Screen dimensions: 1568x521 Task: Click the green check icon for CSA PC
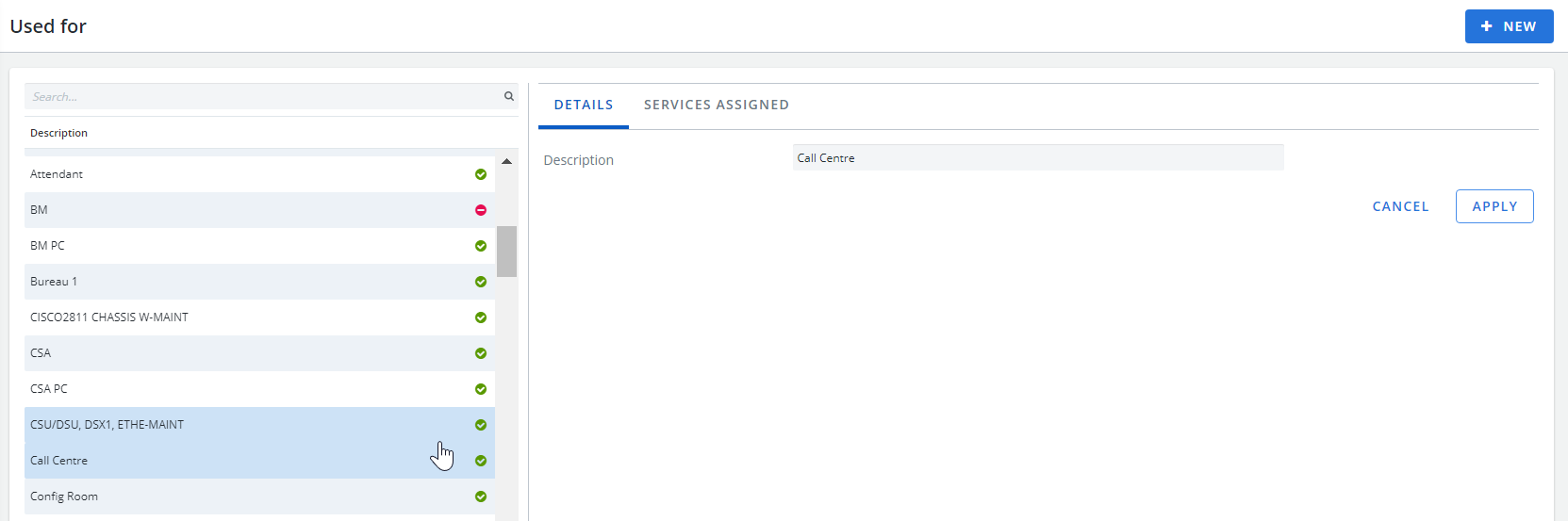coord(481,389)
